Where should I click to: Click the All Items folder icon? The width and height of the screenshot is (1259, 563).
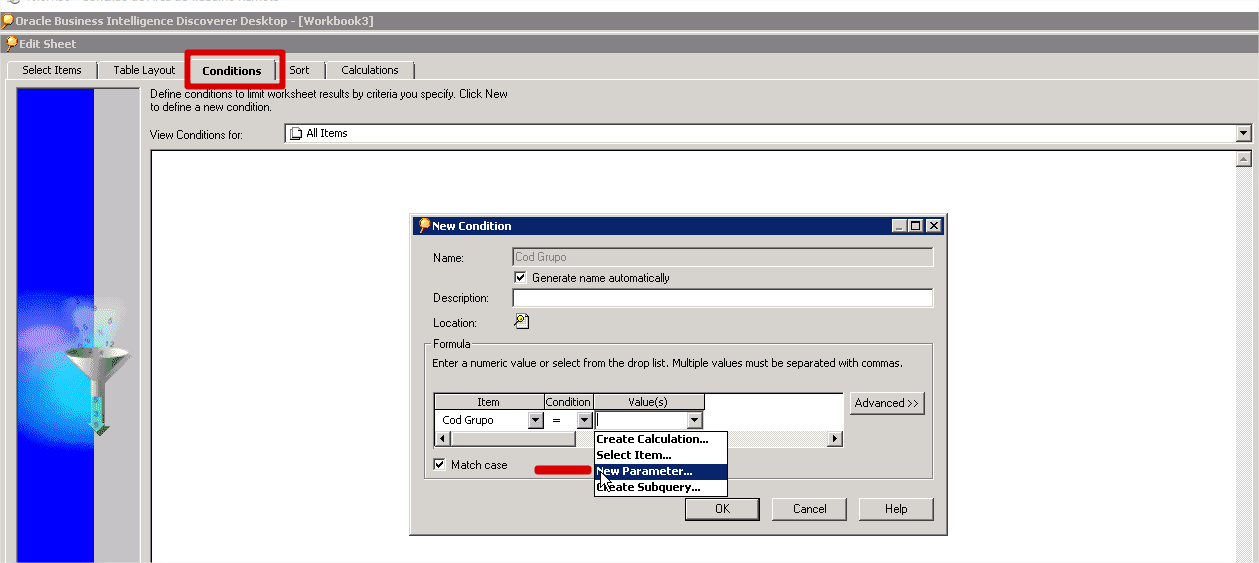tap(296, 133)
